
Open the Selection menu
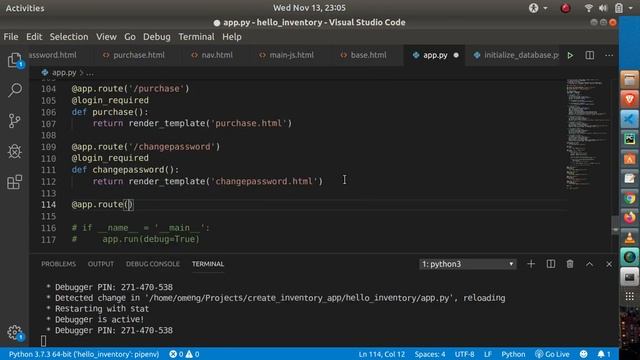(69, 37)
